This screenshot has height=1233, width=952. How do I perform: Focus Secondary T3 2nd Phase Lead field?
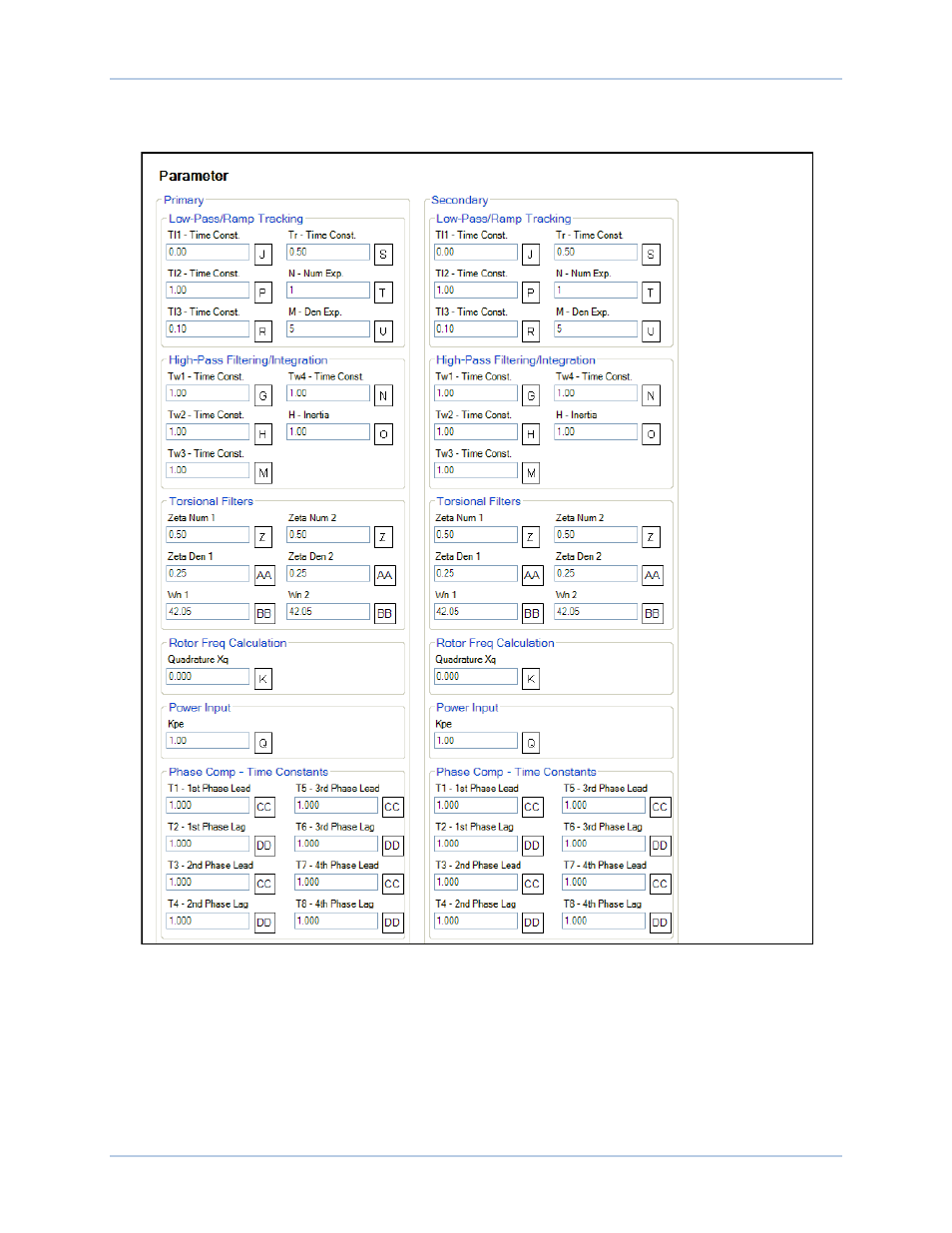coord(476,883)
